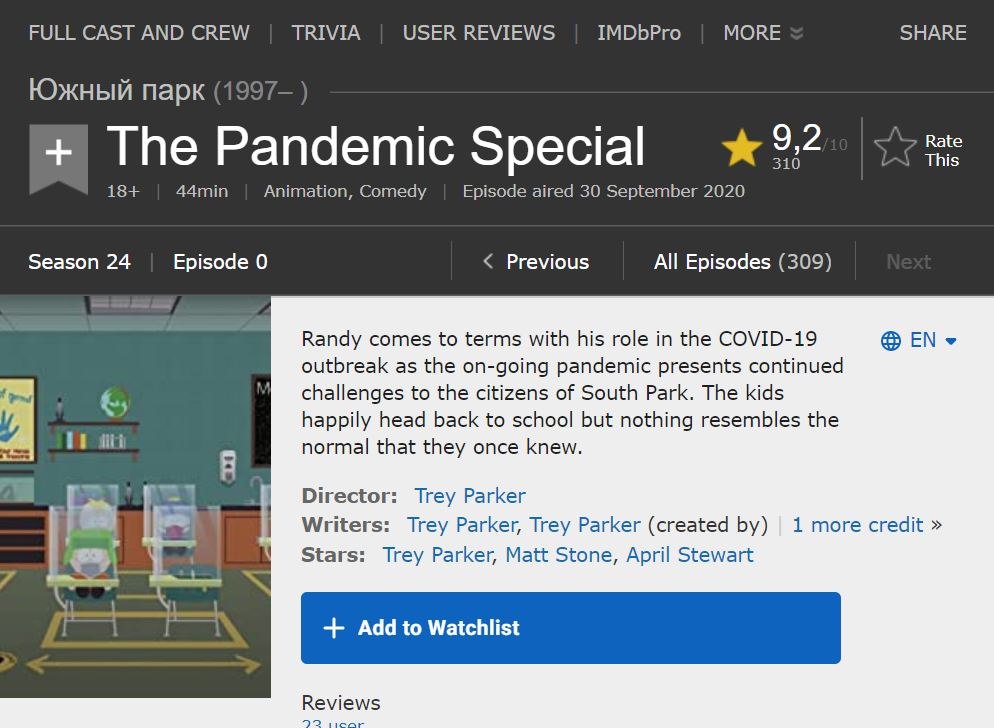994x728 pixels.
Task: Go to USER REVIEWS section
Action: (478, 33)
